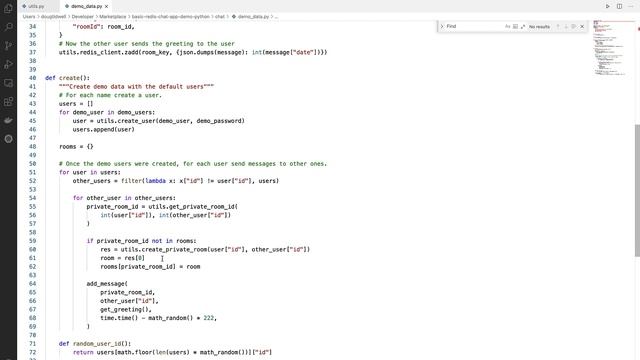Screen dimensions: 640x360
Task: Expand Replace mode in Find widget
Action: 442,27
